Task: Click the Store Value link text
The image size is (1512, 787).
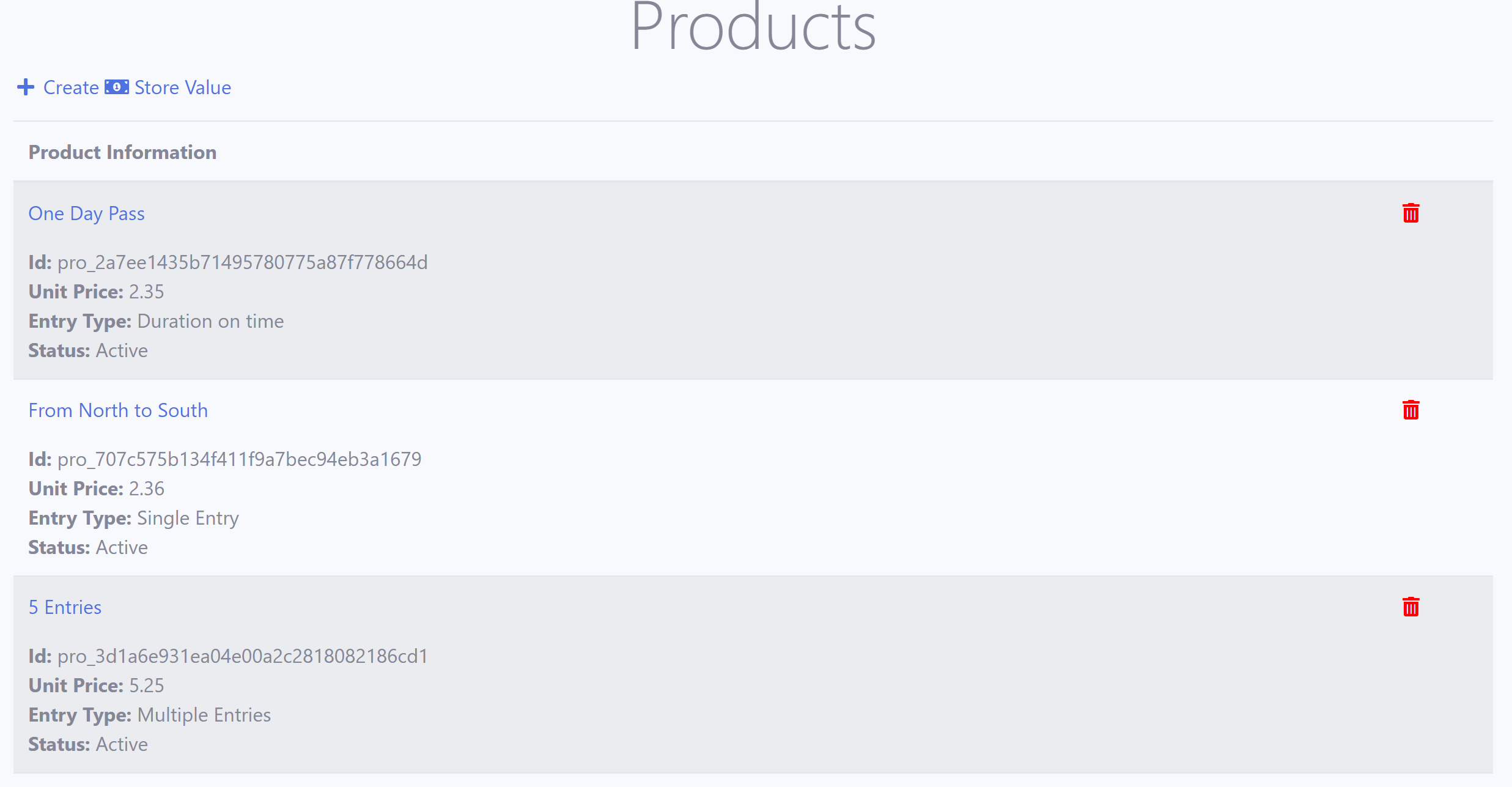Action: (183, 87)
